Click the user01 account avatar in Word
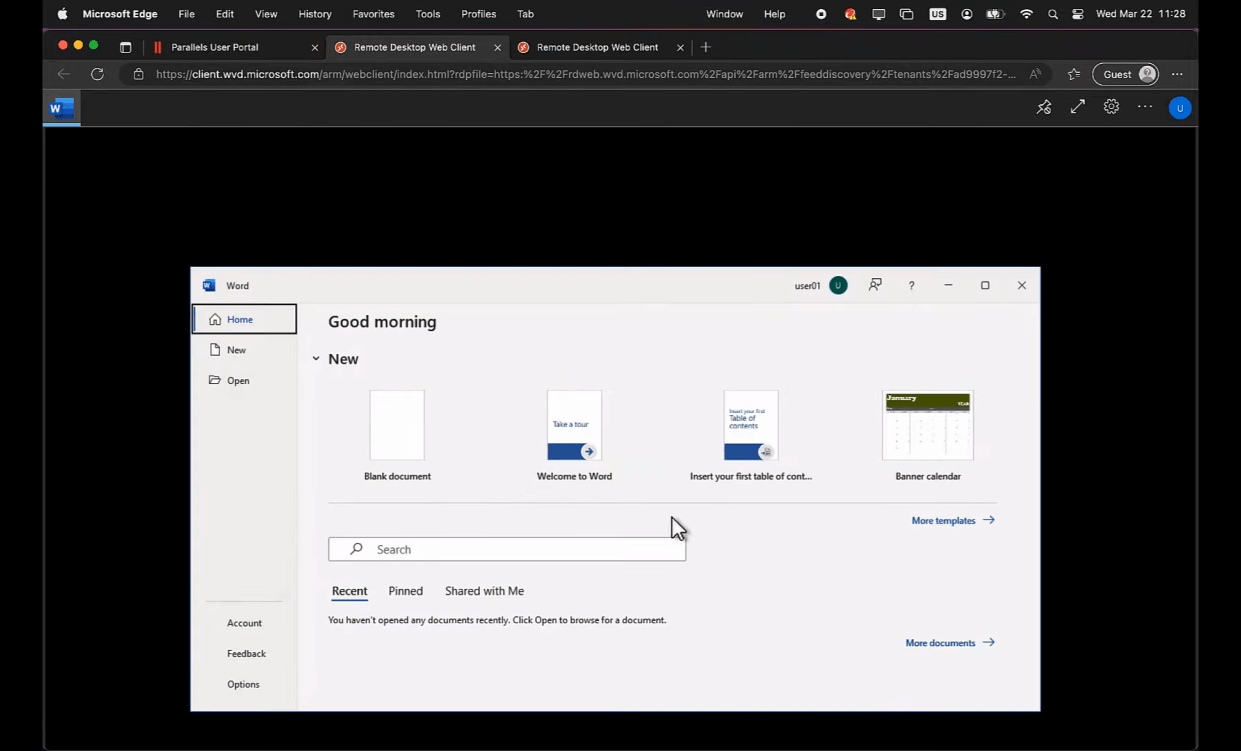The height and width of the screenshot is (751, 1241). click(838, 286)
